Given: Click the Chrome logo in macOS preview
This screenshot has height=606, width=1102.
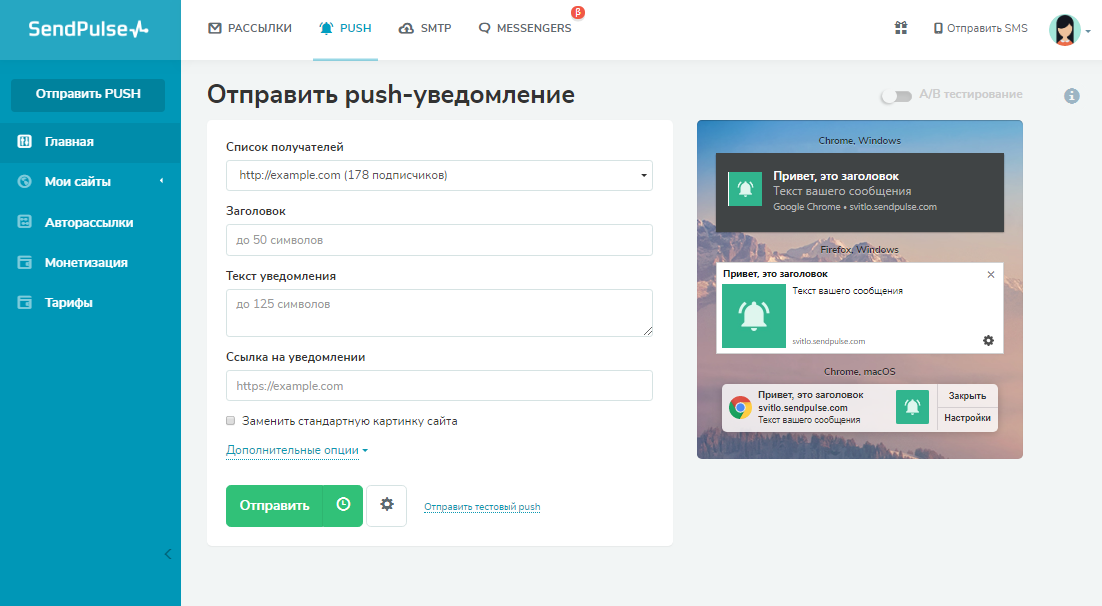Looking at the screenshot, I should click(x=739, y=407).
